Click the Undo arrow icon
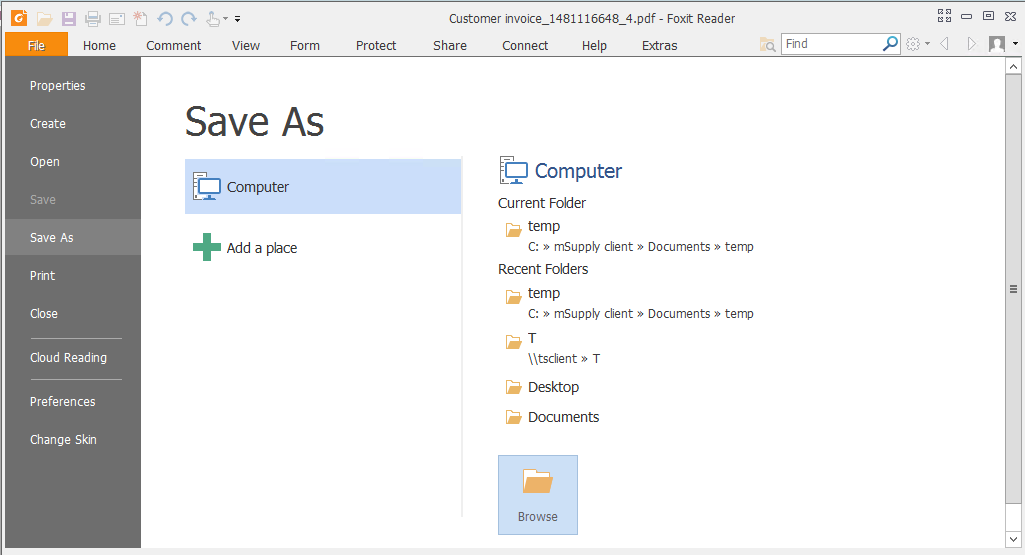 tap(165, 18)
